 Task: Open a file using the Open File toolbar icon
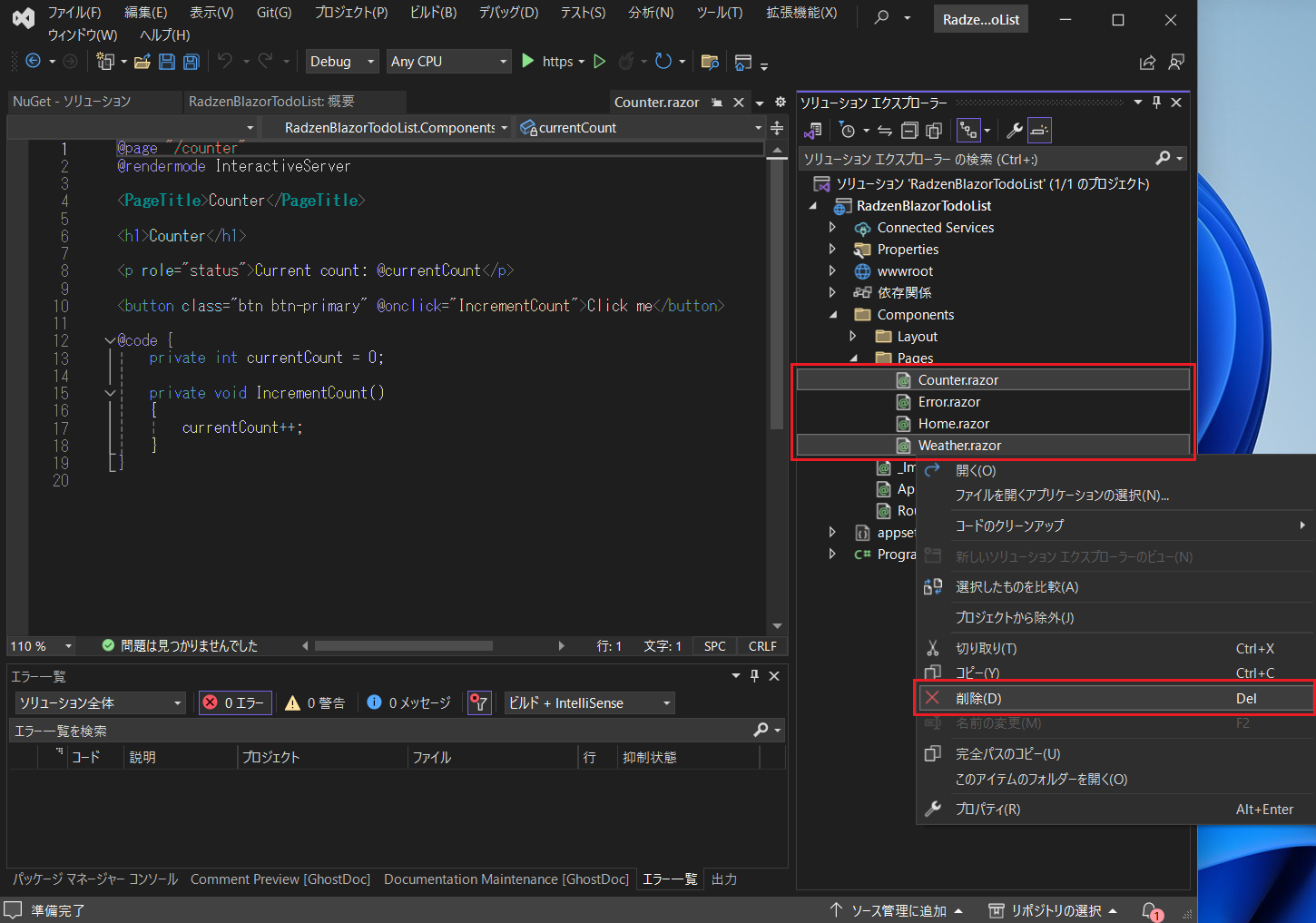tap(141, 61)
